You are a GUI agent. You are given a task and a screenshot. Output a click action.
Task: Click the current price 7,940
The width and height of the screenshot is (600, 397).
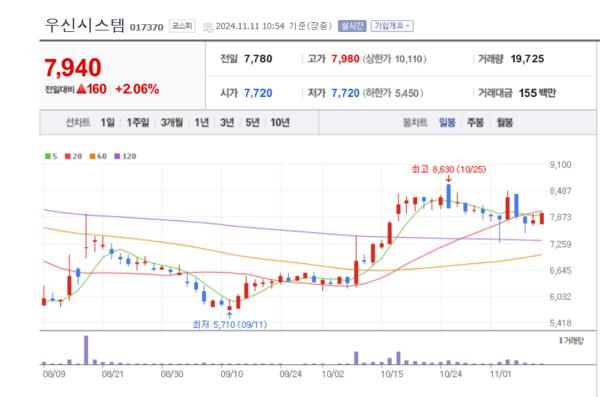73,68
